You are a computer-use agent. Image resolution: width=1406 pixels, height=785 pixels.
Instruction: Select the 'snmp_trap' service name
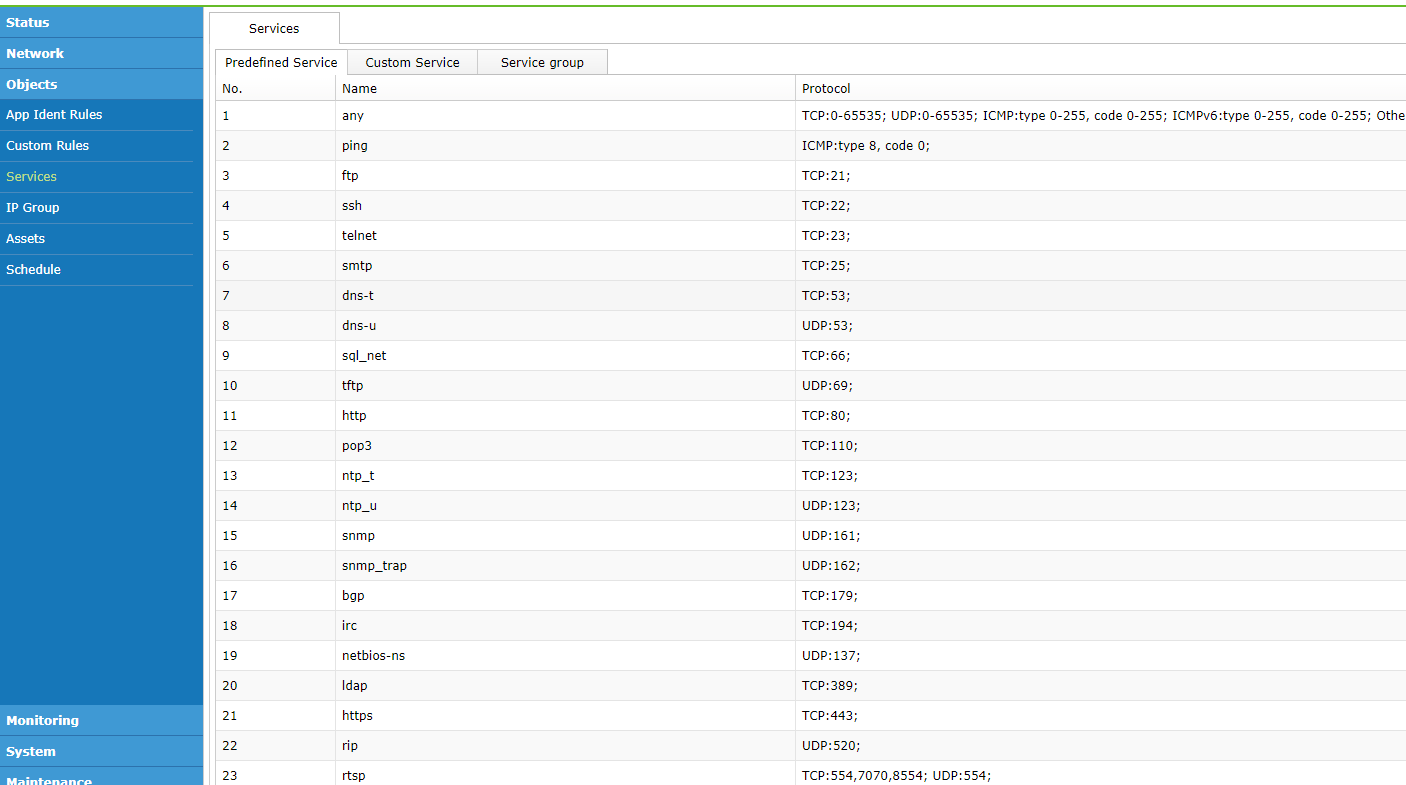(x=374, y=566)
